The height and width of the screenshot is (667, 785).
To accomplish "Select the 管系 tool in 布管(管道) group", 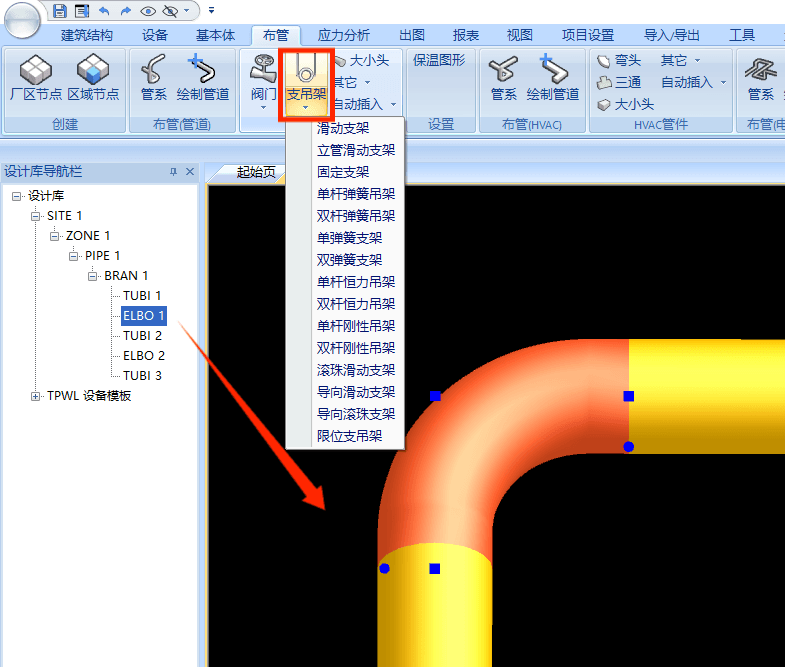I will point(153,78).
